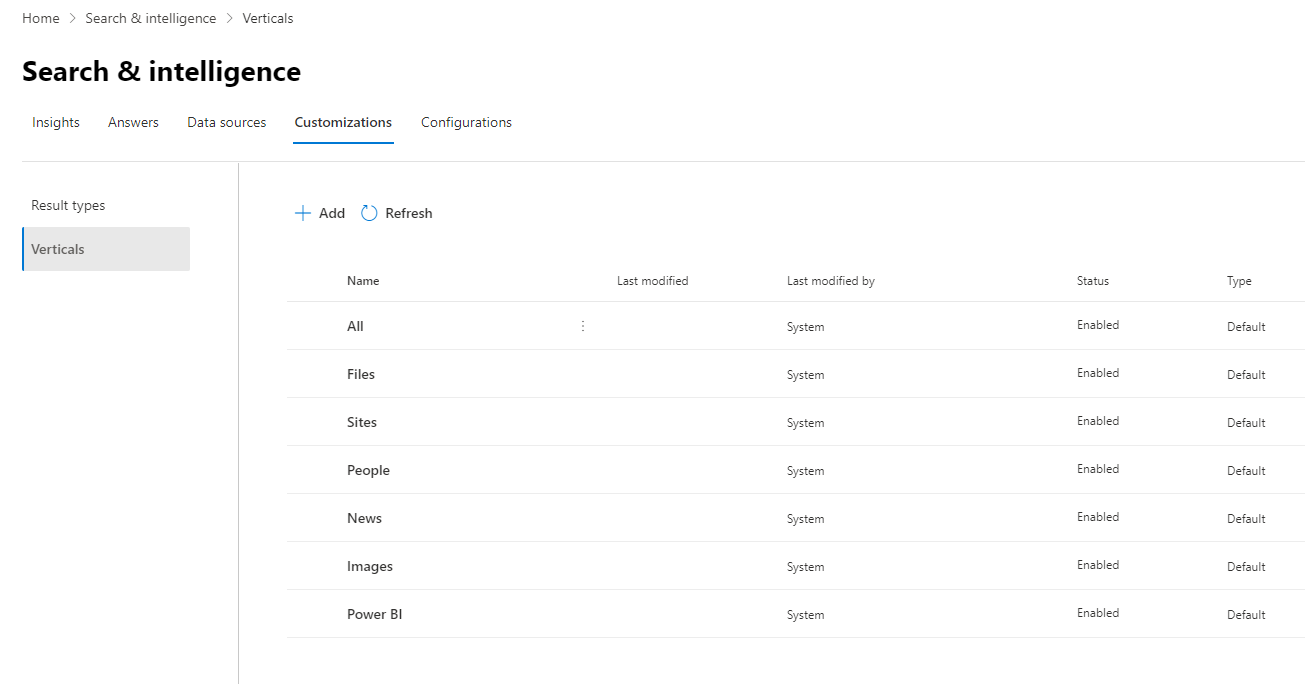Screen dimensions: 1305x684
Task: Open the Images vertical
Action: tap(369, 566)
